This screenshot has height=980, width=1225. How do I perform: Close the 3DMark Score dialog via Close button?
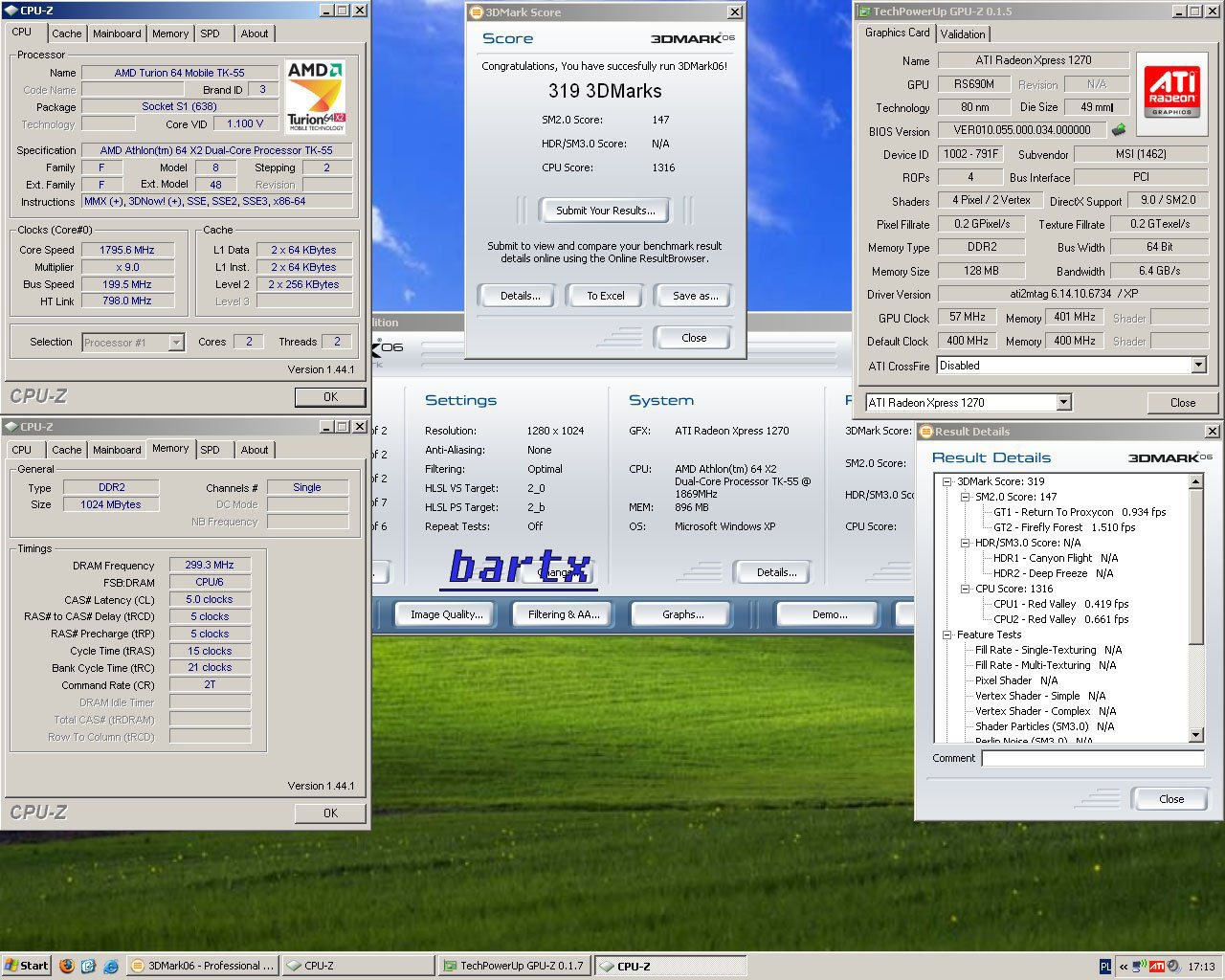coord(694,338)
